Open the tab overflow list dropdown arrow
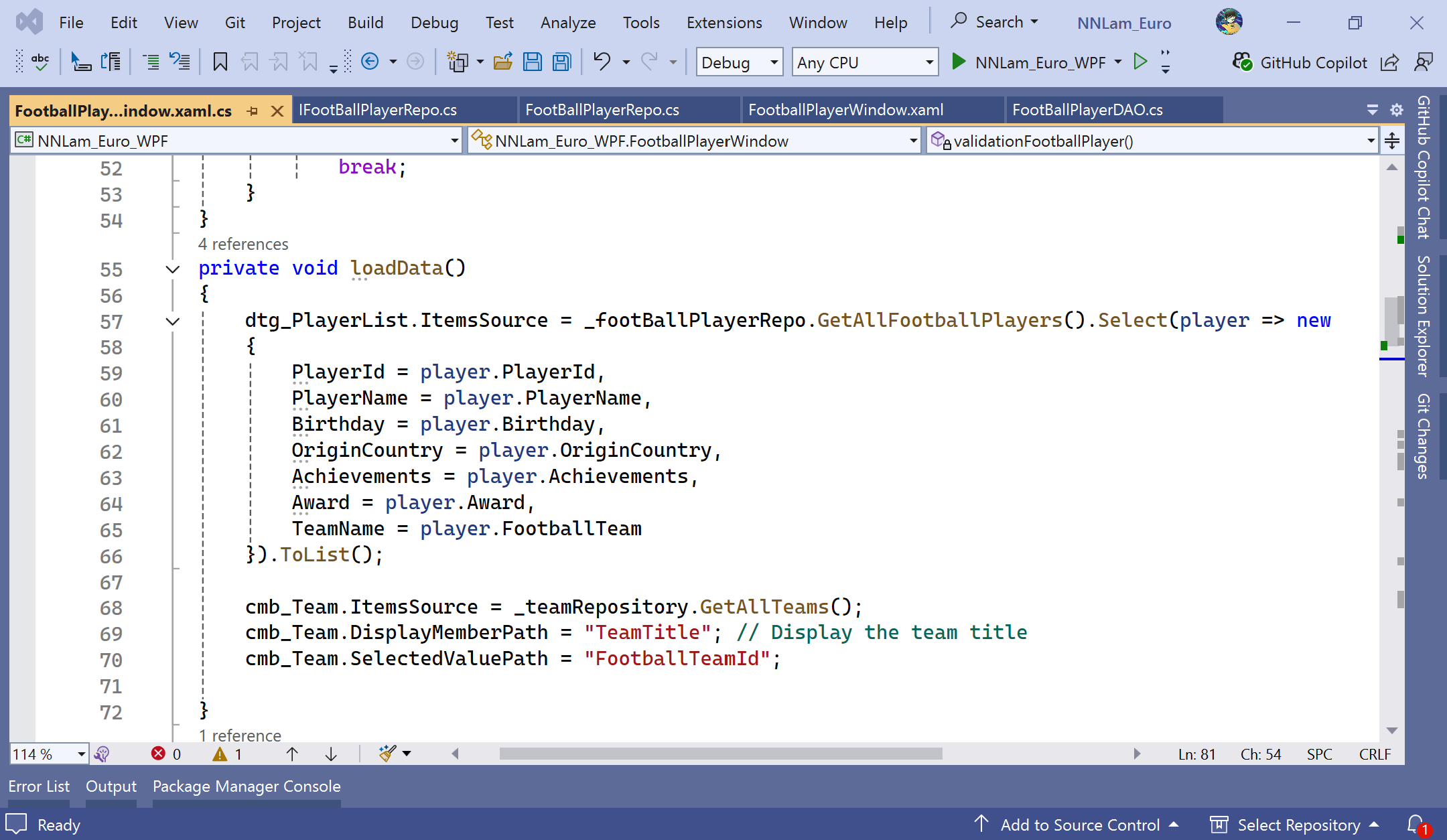Screen dimensions: 1447x840 (x=1372, y=110)
